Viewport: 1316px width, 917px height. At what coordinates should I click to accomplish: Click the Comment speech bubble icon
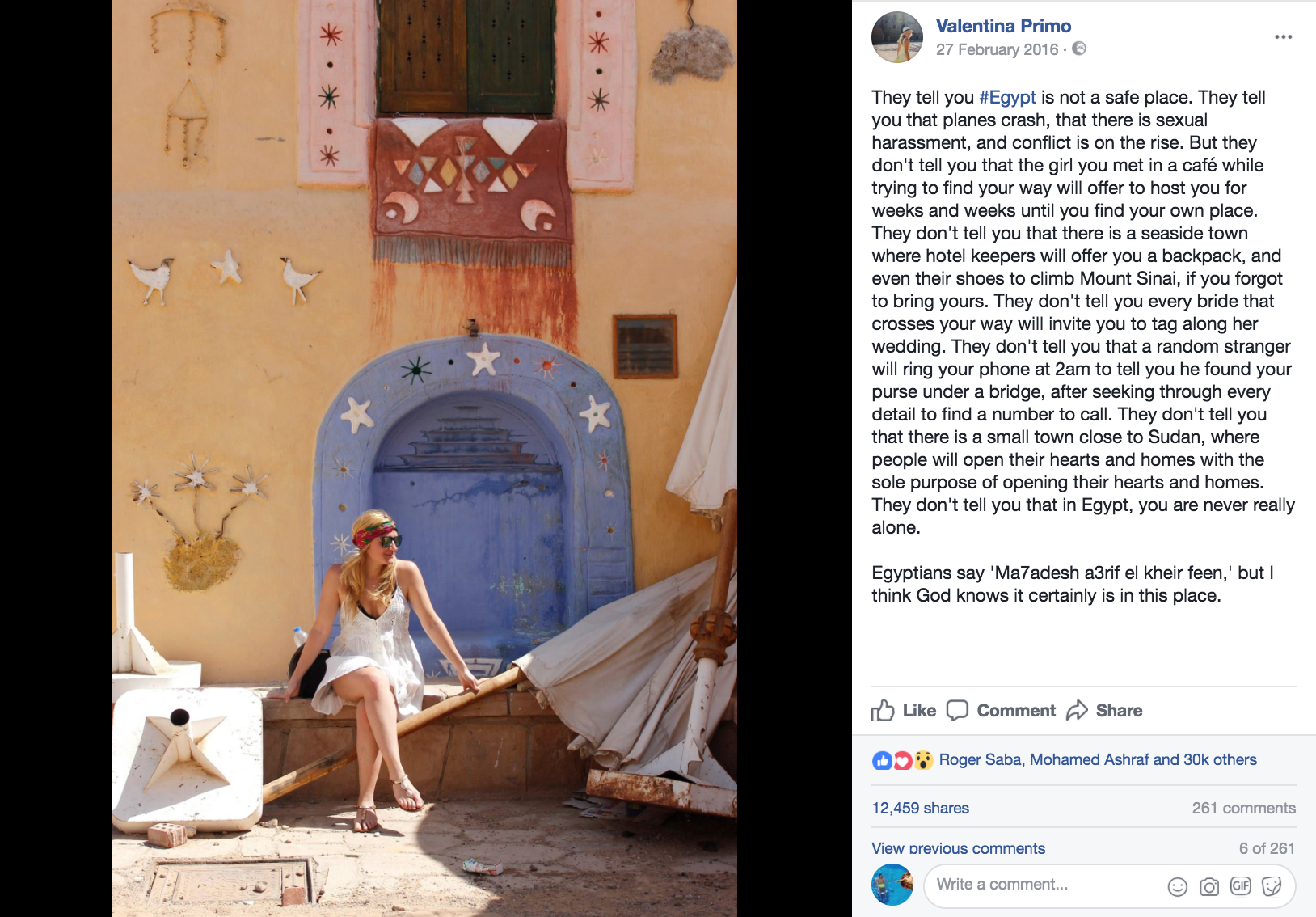point(957,710)
